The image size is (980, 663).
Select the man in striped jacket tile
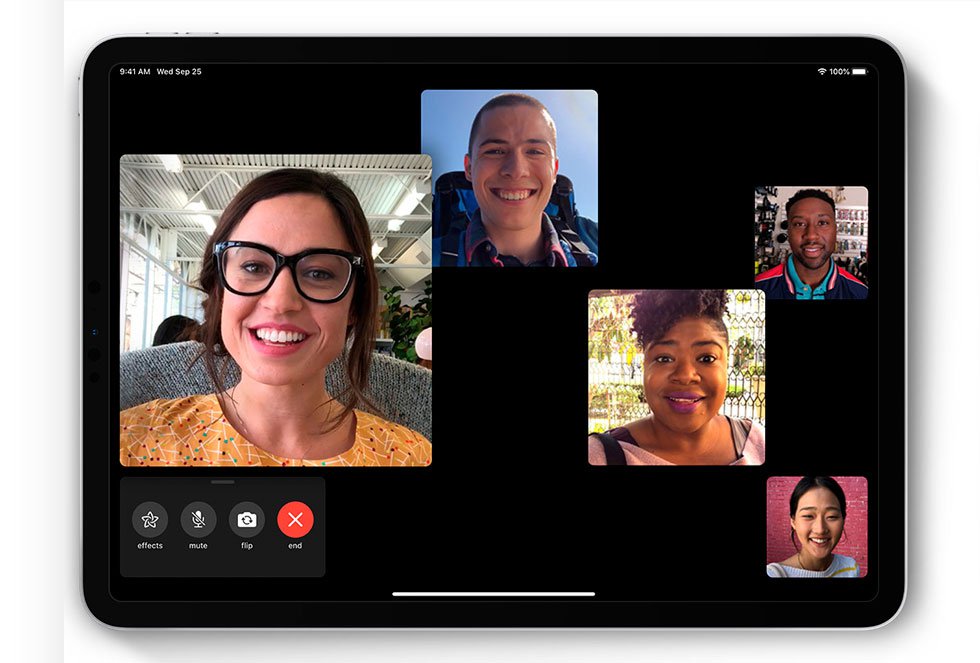click(811, 242)
